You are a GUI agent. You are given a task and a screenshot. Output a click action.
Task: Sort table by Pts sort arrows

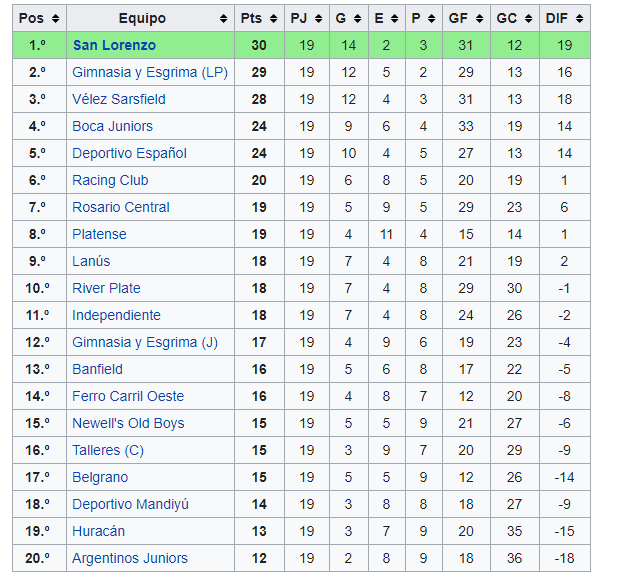(x=273, y=18)
